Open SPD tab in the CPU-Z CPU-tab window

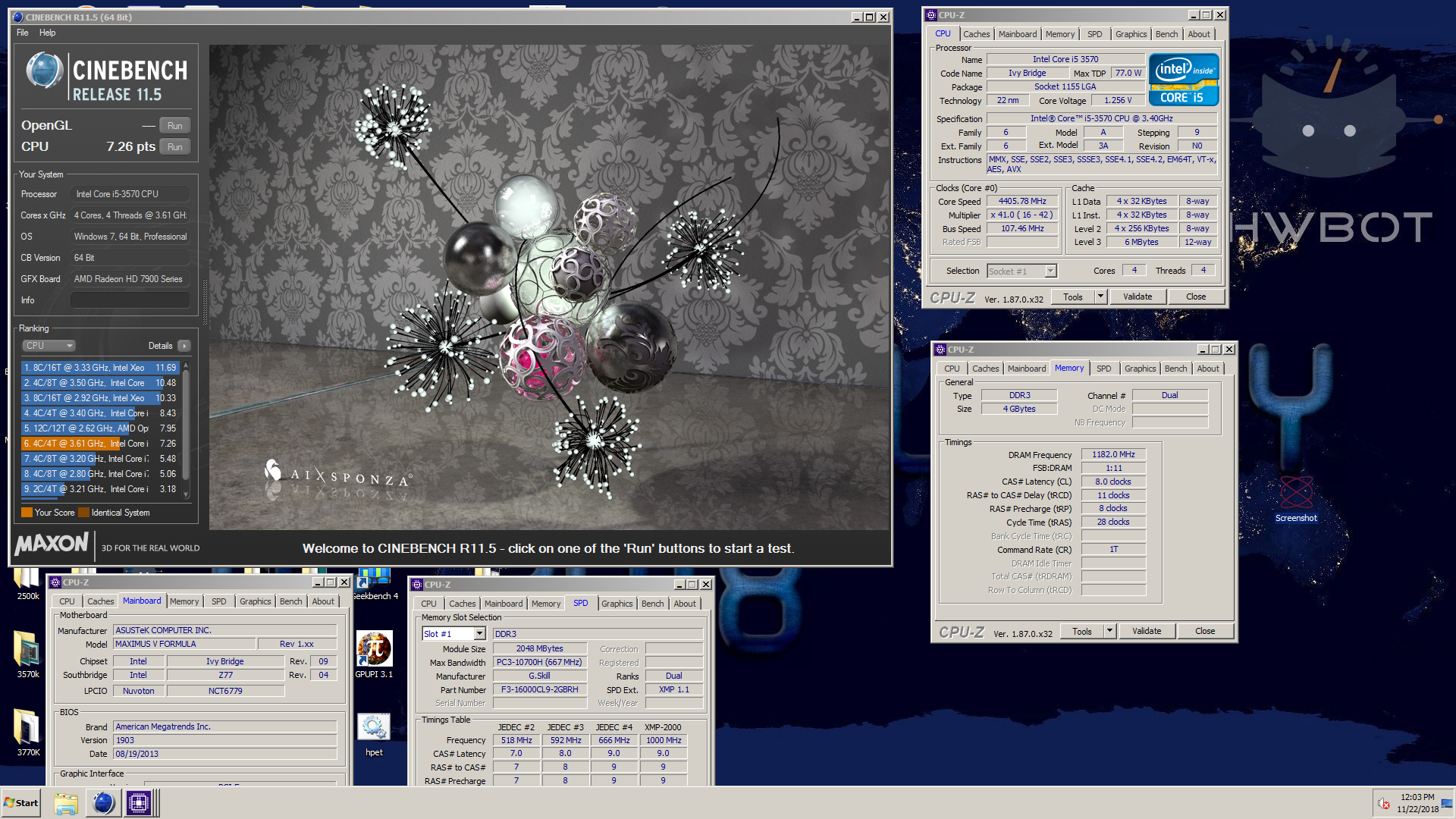click(x=1094, y=34)
